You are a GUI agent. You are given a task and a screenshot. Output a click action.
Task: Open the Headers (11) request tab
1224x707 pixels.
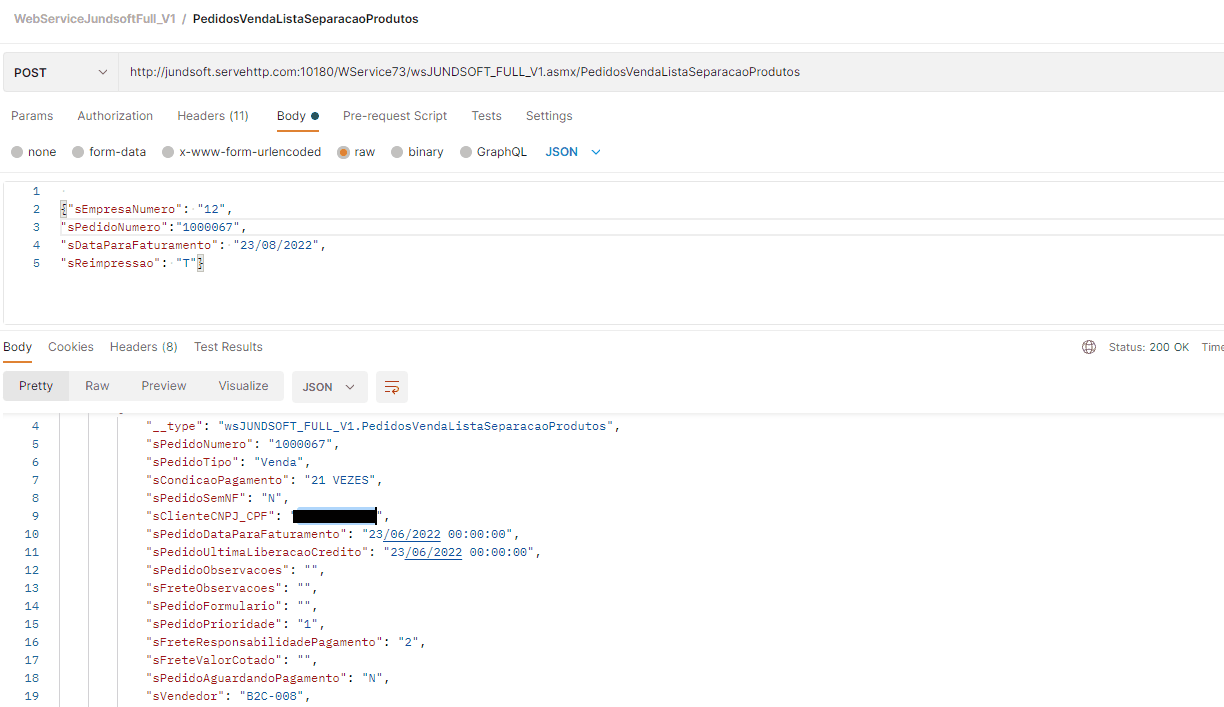tap(213, 116)
